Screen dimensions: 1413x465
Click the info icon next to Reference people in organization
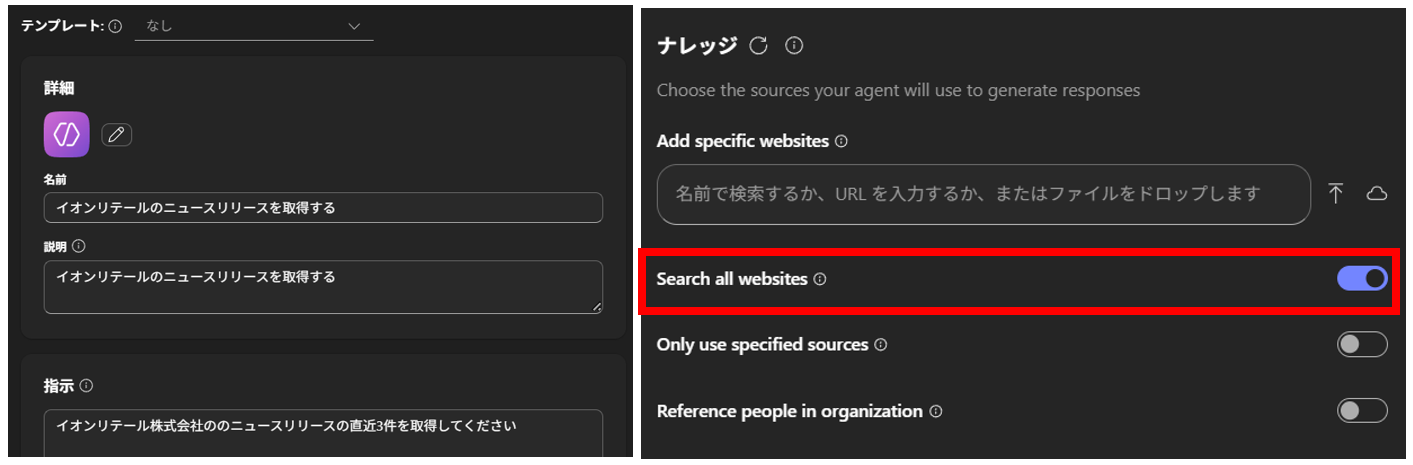point(935,412)
